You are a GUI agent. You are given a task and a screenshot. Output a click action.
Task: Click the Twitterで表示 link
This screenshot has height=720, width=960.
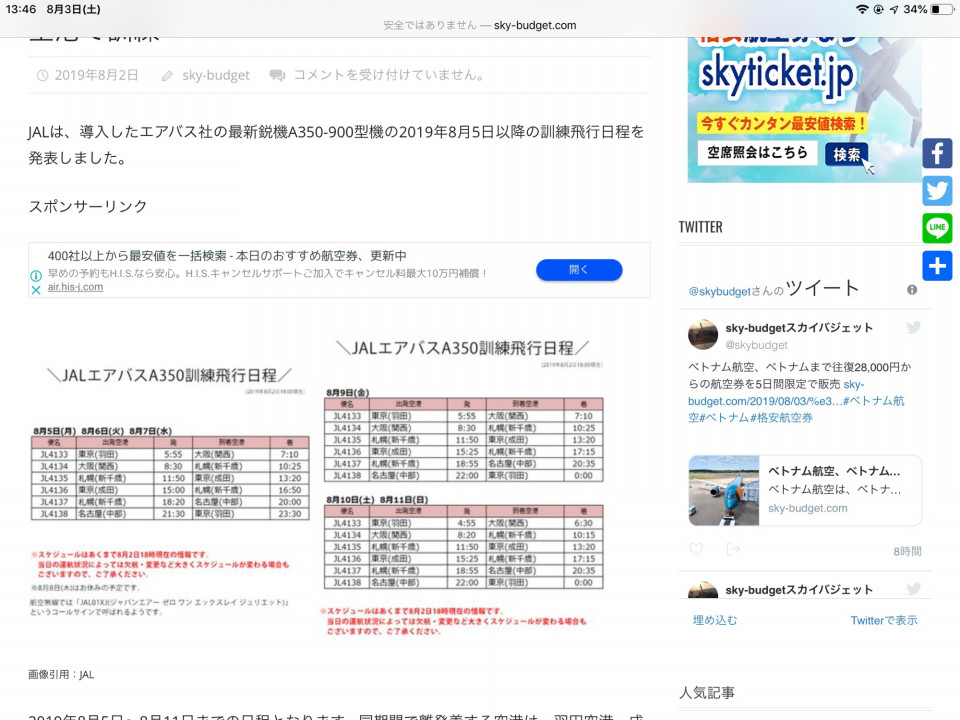883,620
